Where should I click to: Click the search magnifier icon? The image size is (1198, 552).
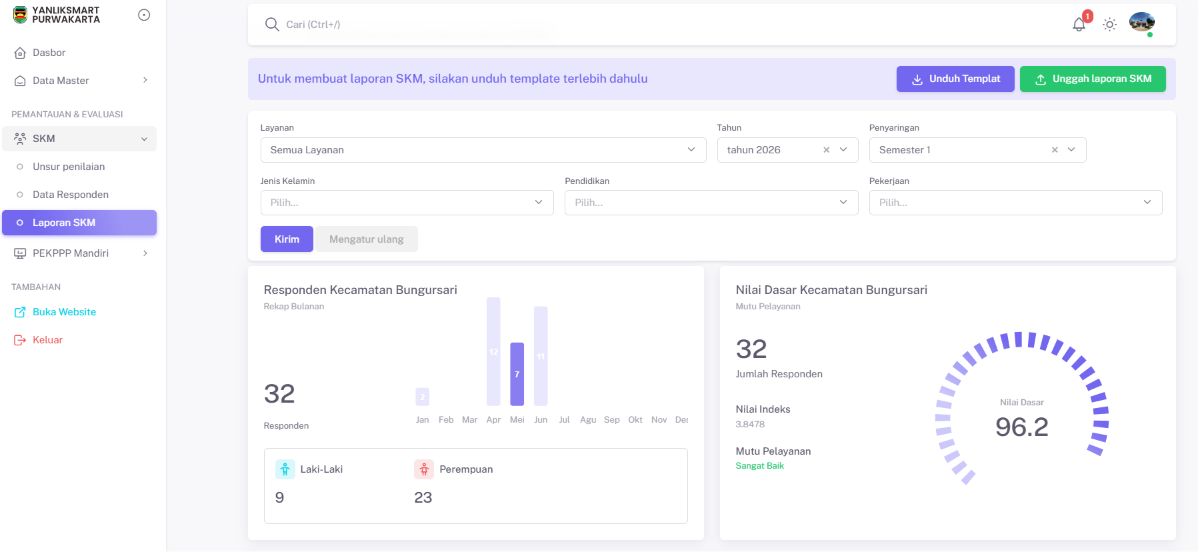coord(271,24)
